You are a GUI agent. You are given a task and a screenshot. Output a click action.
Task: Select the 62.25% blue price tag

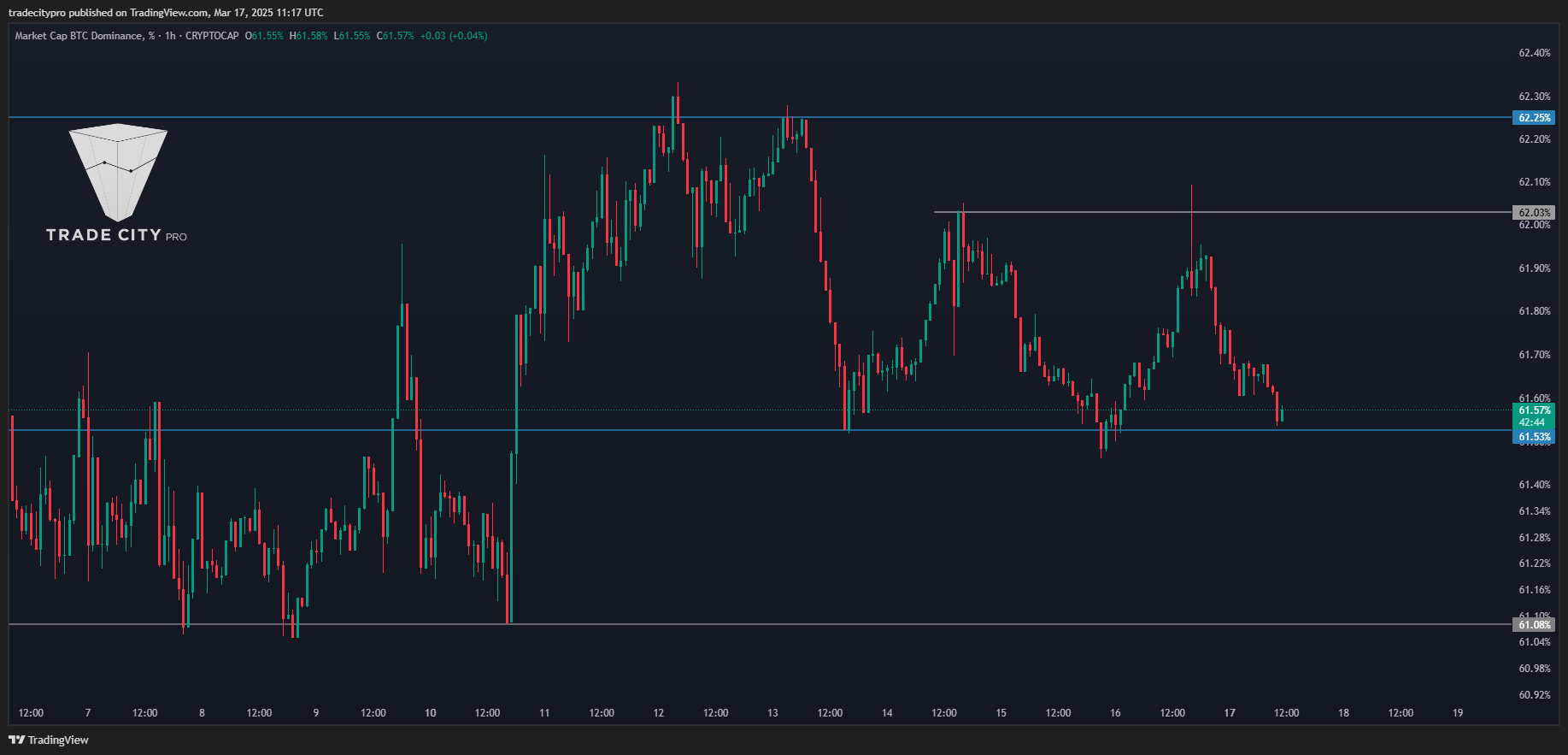coord(1534,118)
